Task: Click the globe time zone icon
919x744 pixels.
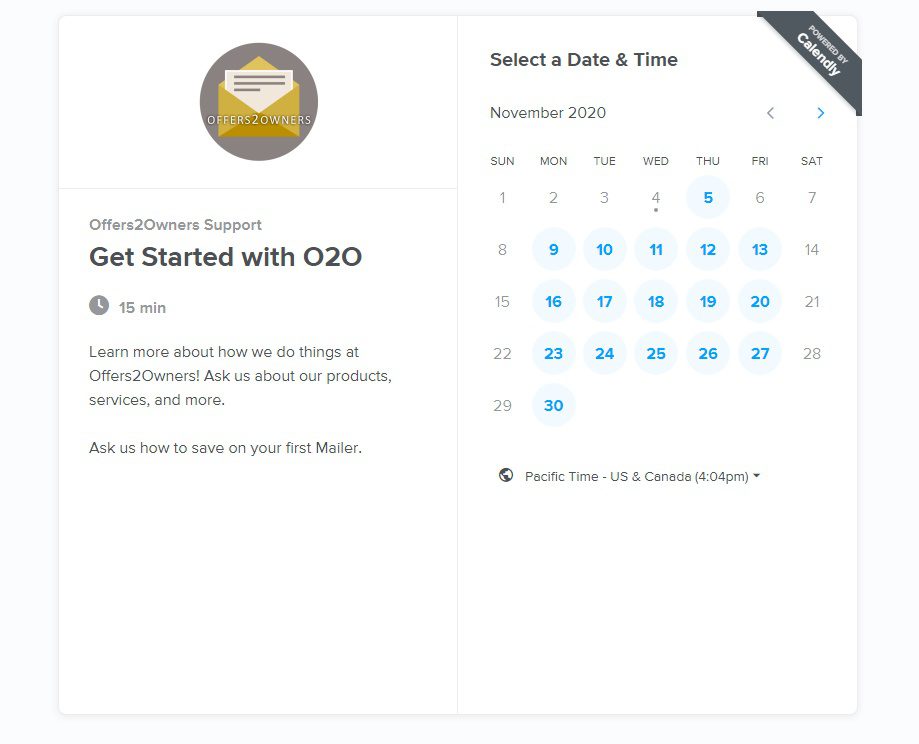Action: (506, 475)
